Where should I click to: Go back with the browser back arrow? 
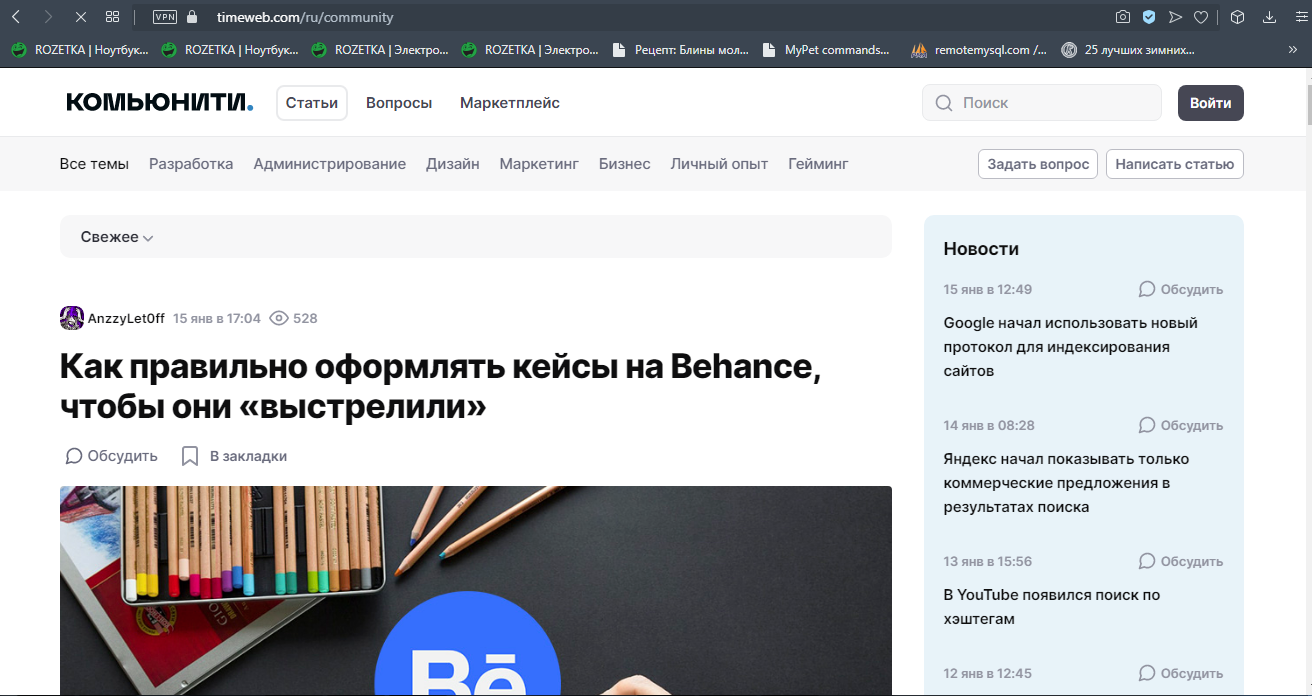click(x=16, y=17)
